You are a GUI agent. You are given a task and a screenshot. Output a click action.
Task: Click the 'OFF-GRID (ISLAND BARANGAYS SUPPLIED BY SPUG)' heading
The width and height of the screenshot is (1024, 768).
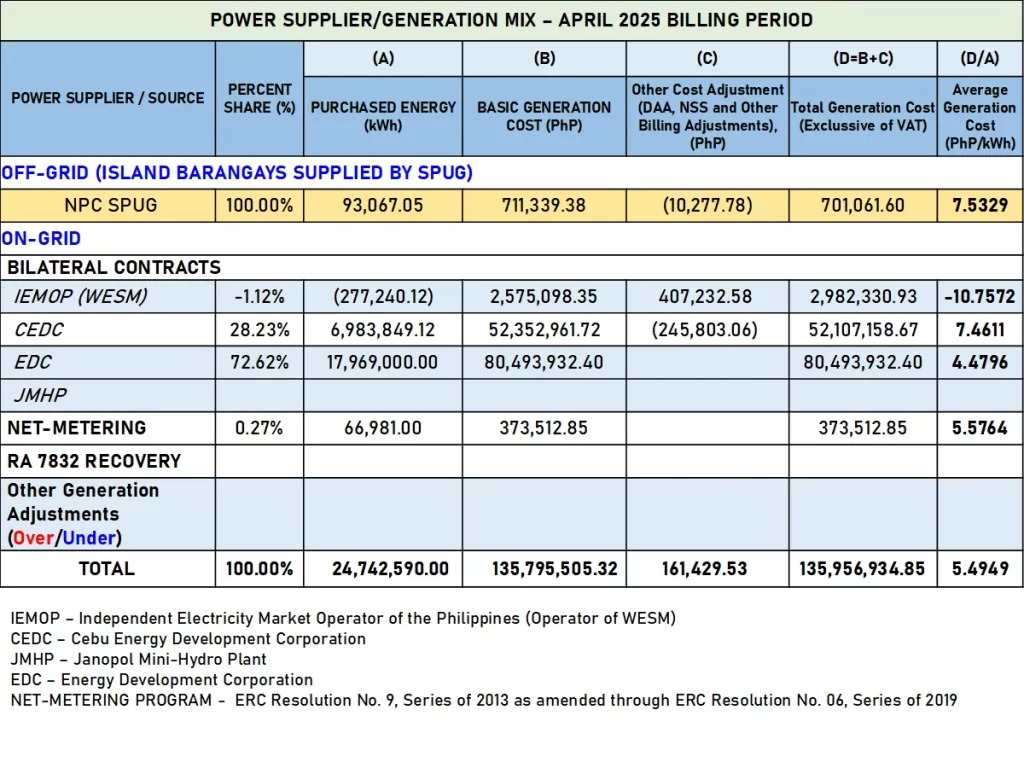(237, 173)
